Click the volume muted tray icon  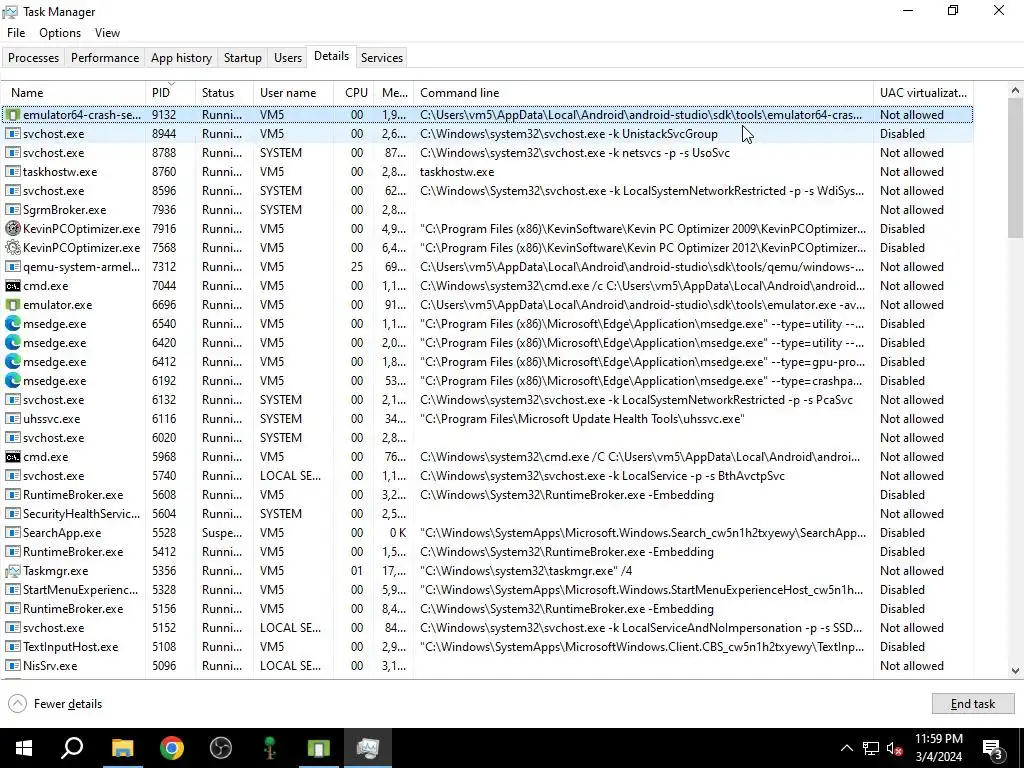coord(895,748)
